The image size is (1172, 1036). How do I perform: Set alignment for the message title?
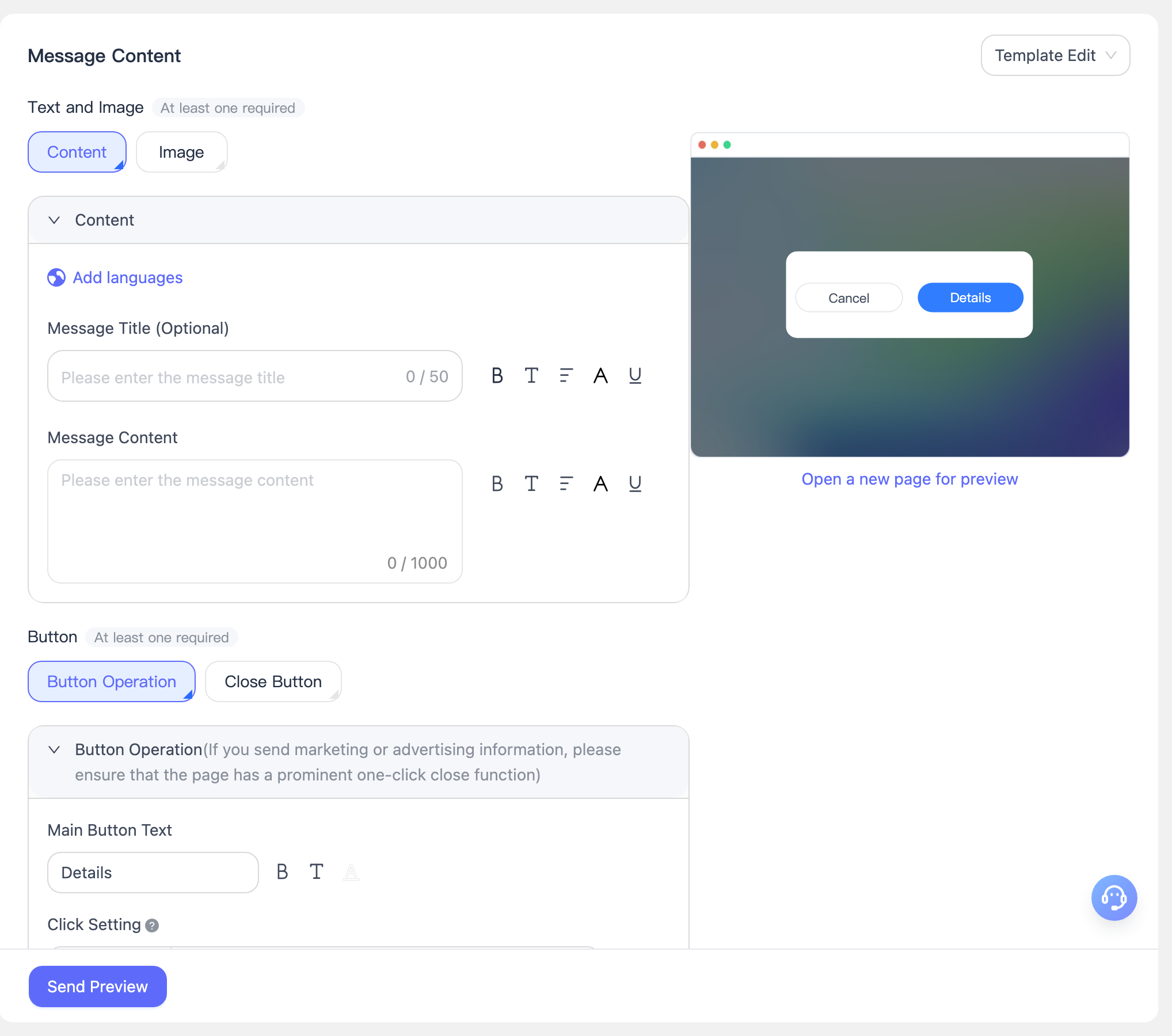566,376
